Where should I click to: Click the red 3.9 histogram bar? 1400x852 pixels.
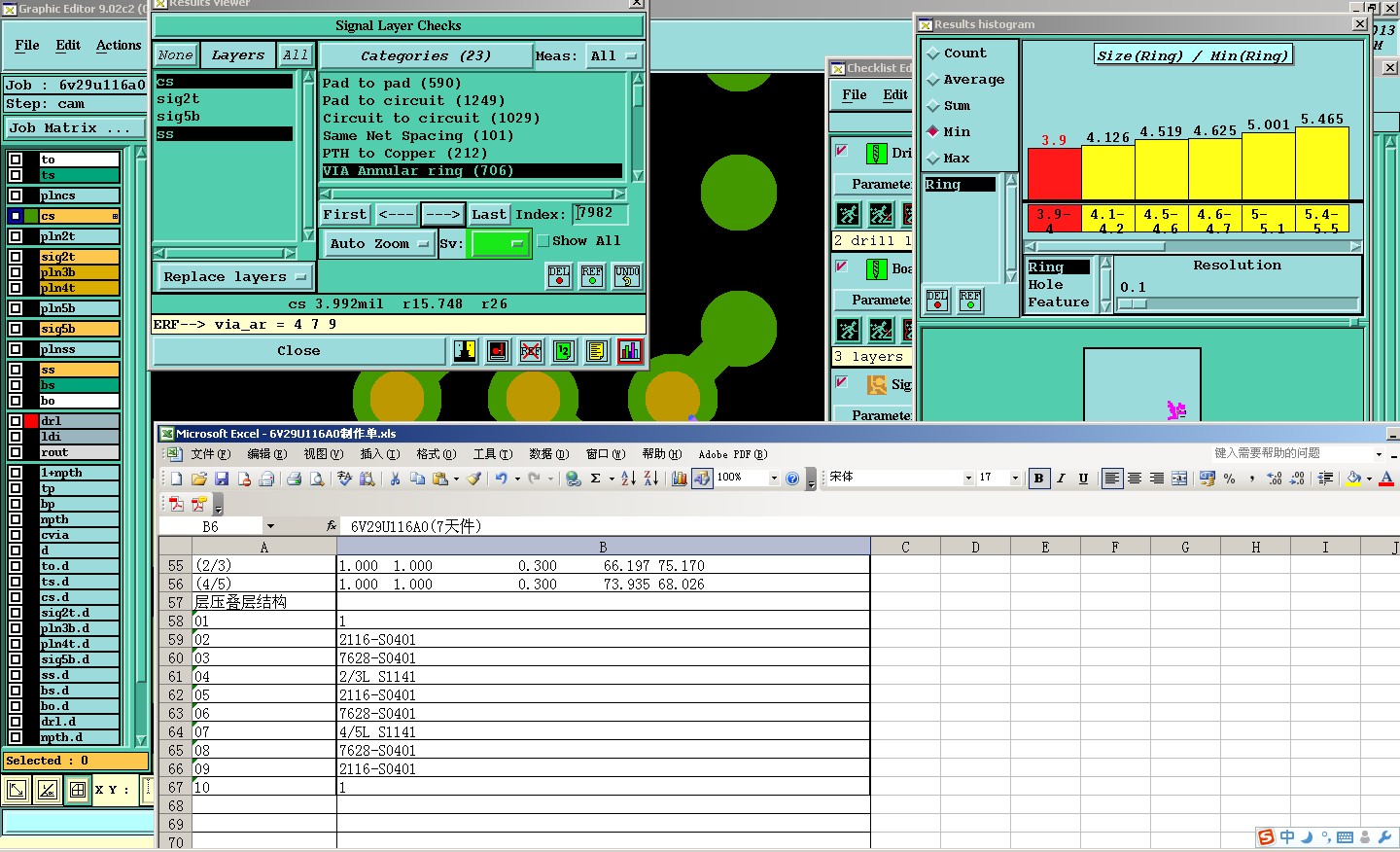pos(1054,174)
